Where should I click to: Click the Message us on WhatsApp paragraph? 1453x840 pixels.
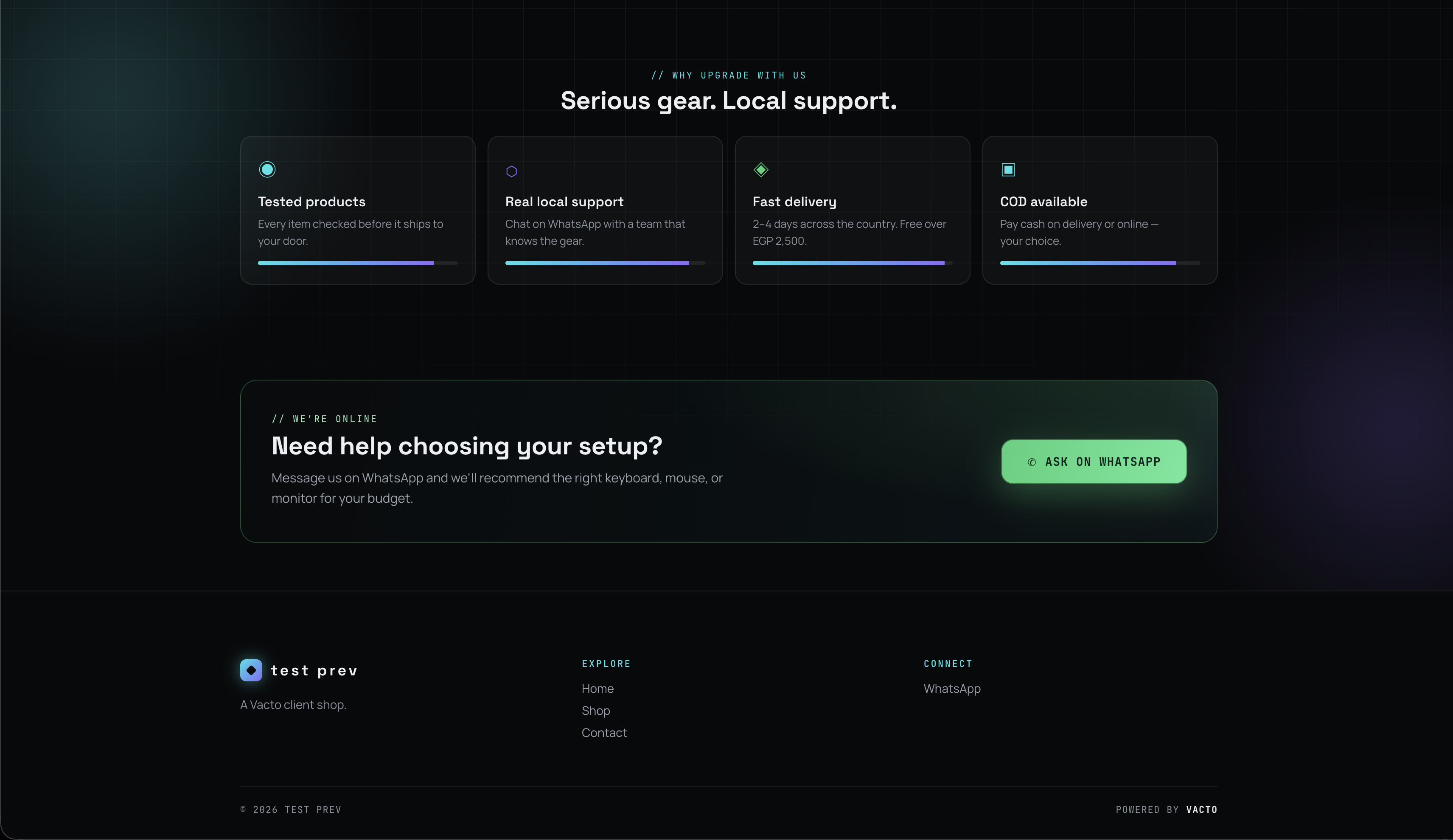tap(497, 488)
